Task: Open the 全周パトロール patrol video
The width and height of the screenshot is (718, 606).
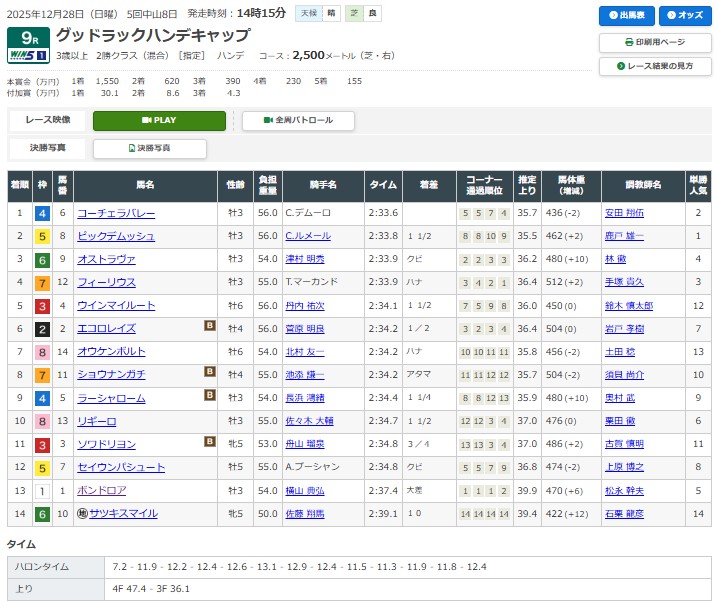Action: tap(298, 120)
